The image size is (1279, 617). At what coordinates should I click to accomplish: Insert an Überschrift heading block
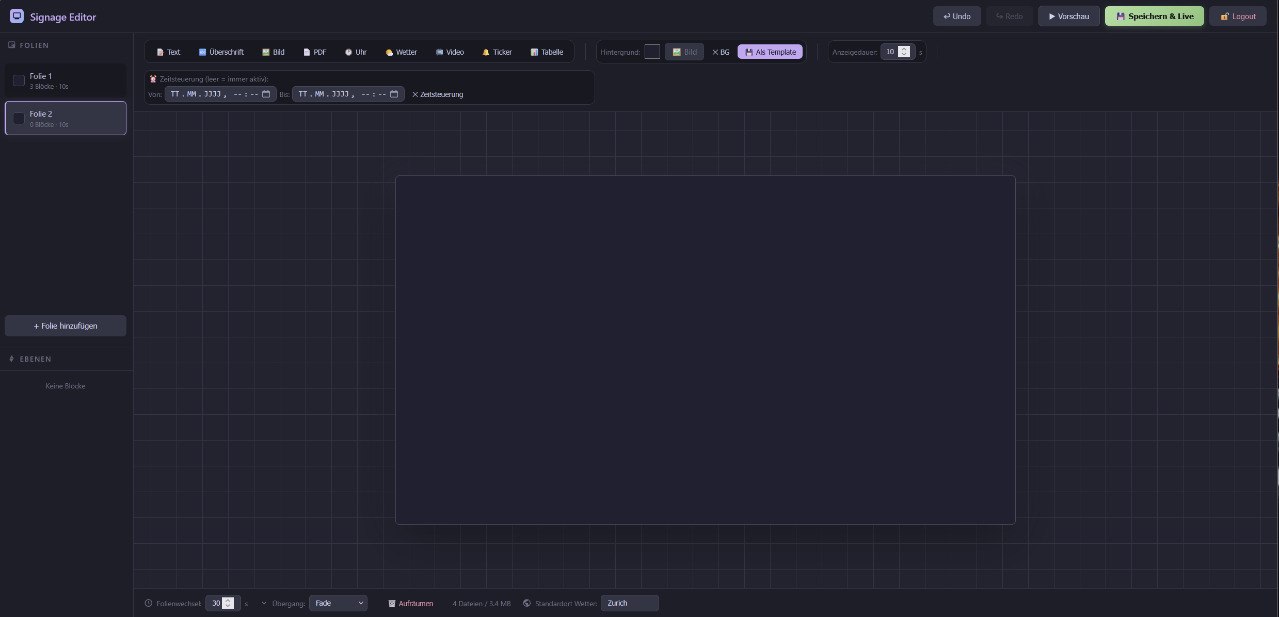[x=221, y=52]
